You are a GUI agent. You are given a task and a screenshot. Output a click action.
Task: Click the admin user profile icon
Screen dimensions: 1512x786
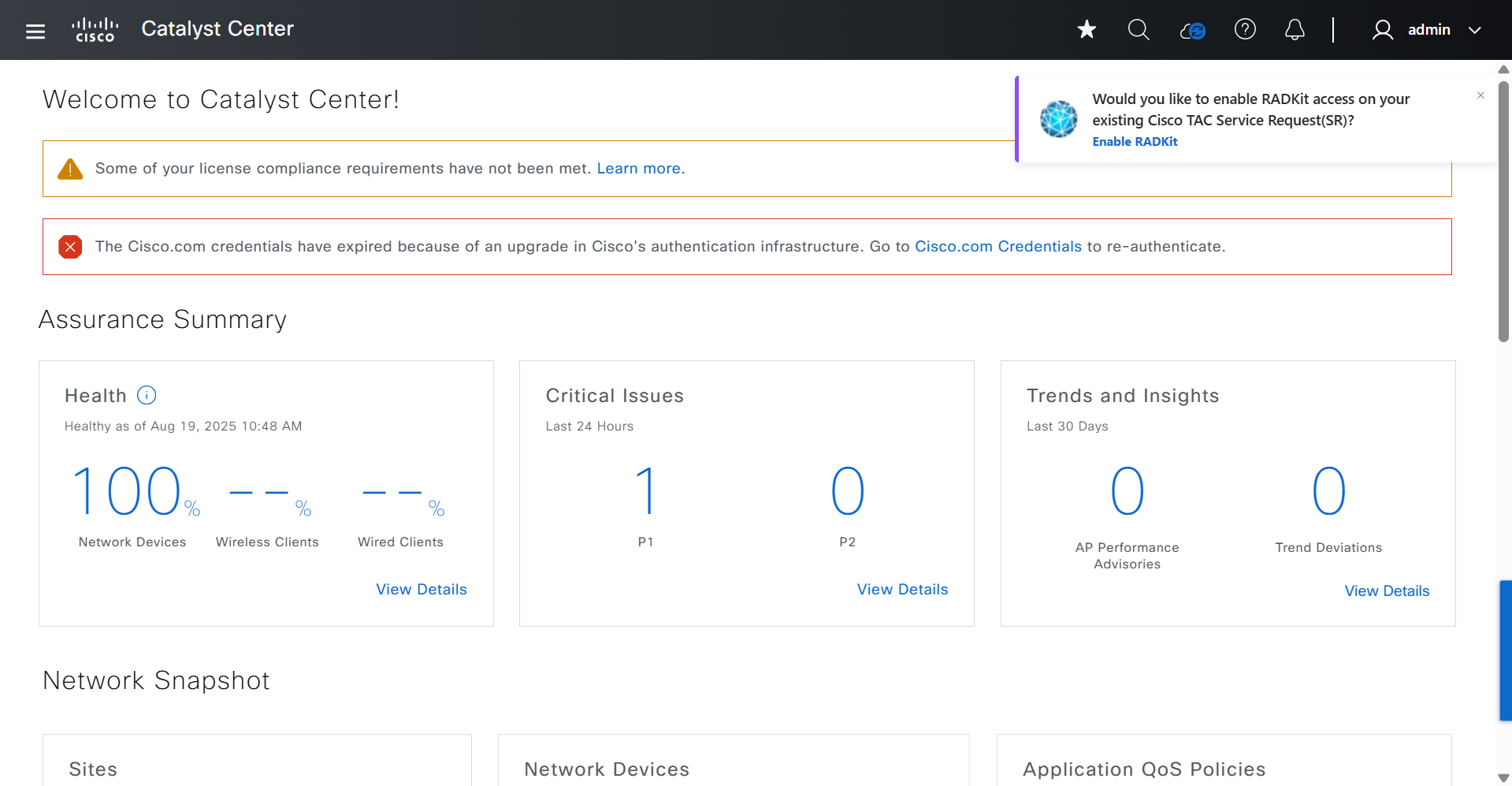1382,30
